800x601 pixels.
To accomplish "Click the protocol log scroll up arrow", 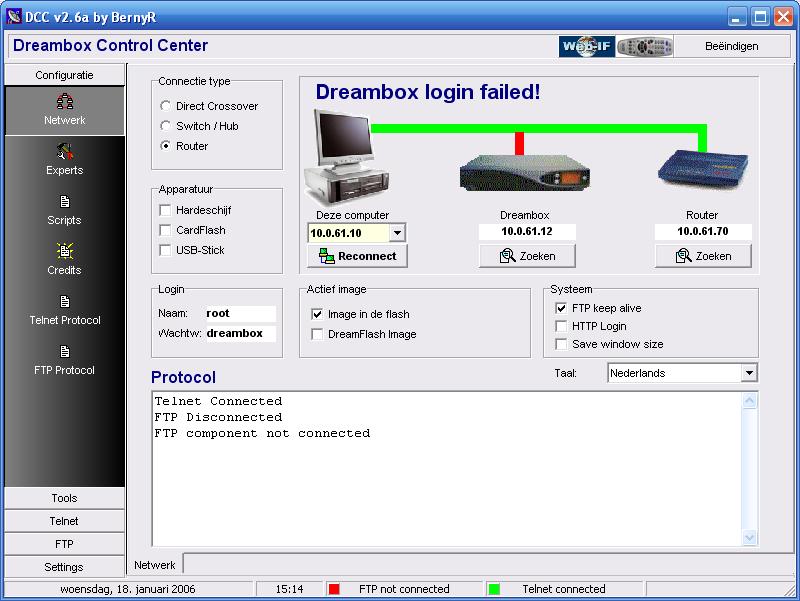I will click(x=749, y=400).
